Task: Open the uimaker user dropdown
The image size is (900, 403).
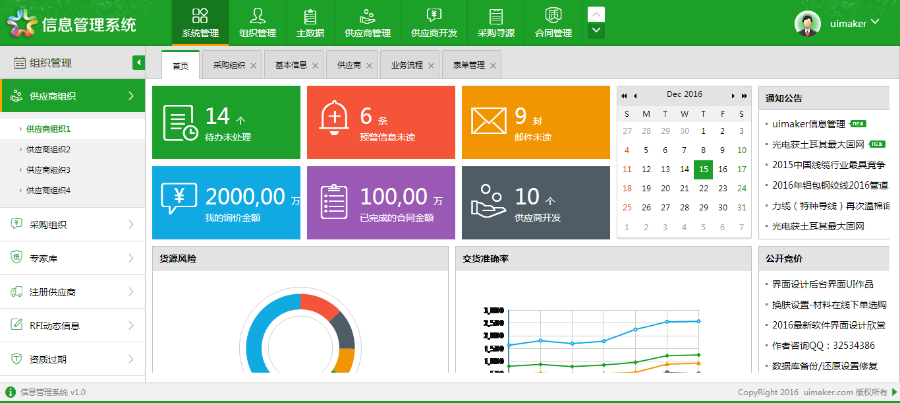Action: [875, 22]
